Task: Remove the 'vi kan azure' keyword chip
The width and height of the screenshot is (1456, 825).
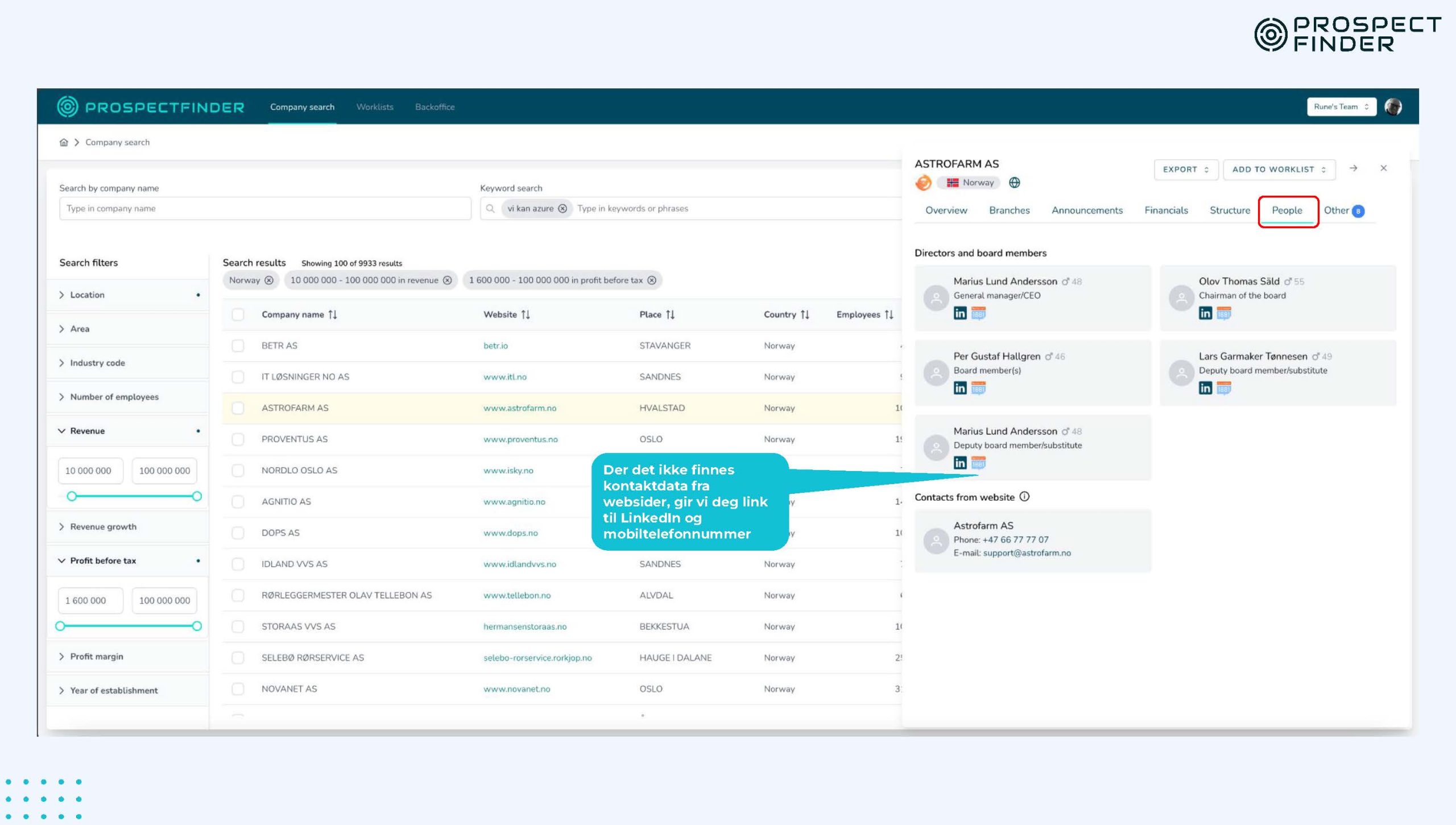Action: click(x=562, y=208)
